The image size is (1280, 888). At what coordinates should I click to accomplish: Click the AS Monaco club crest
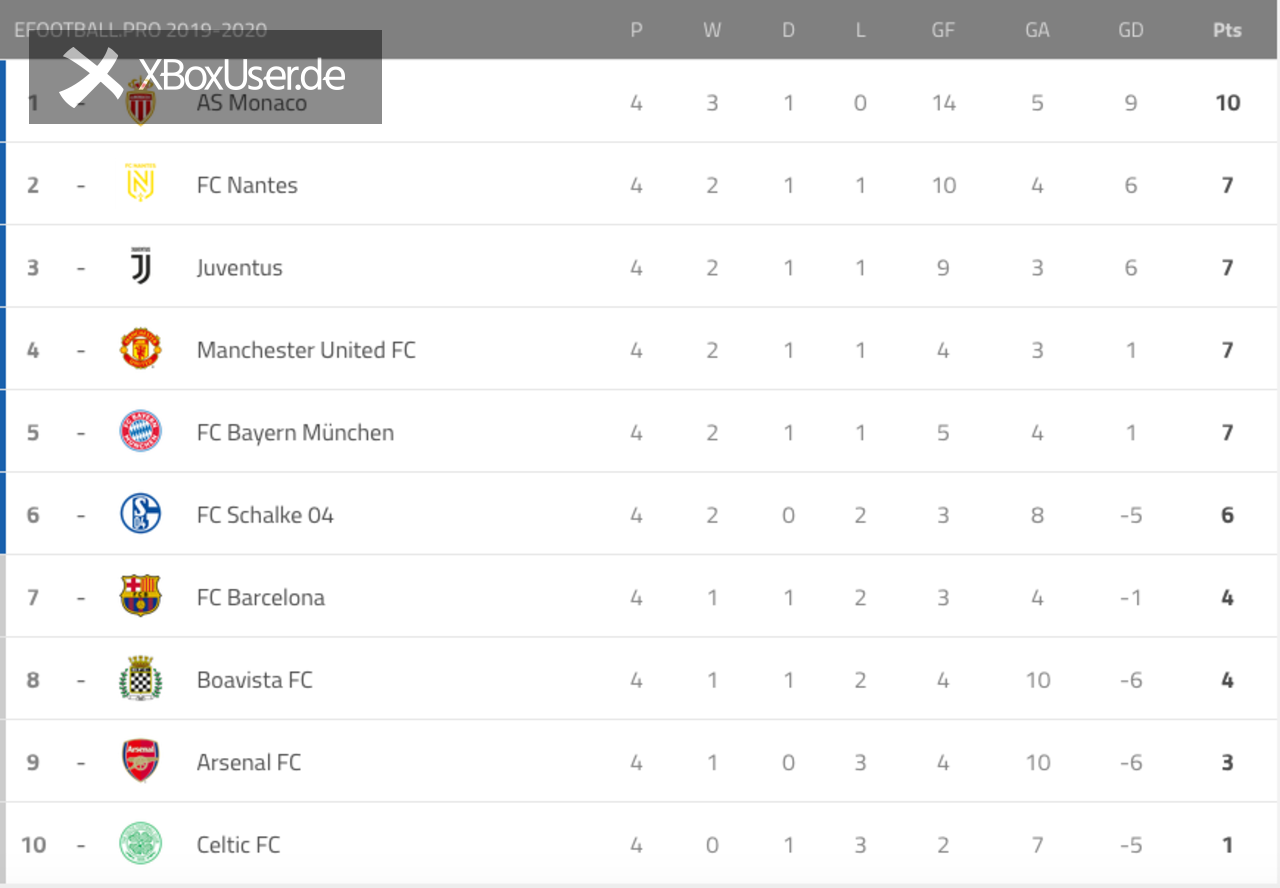click(141, 102)
